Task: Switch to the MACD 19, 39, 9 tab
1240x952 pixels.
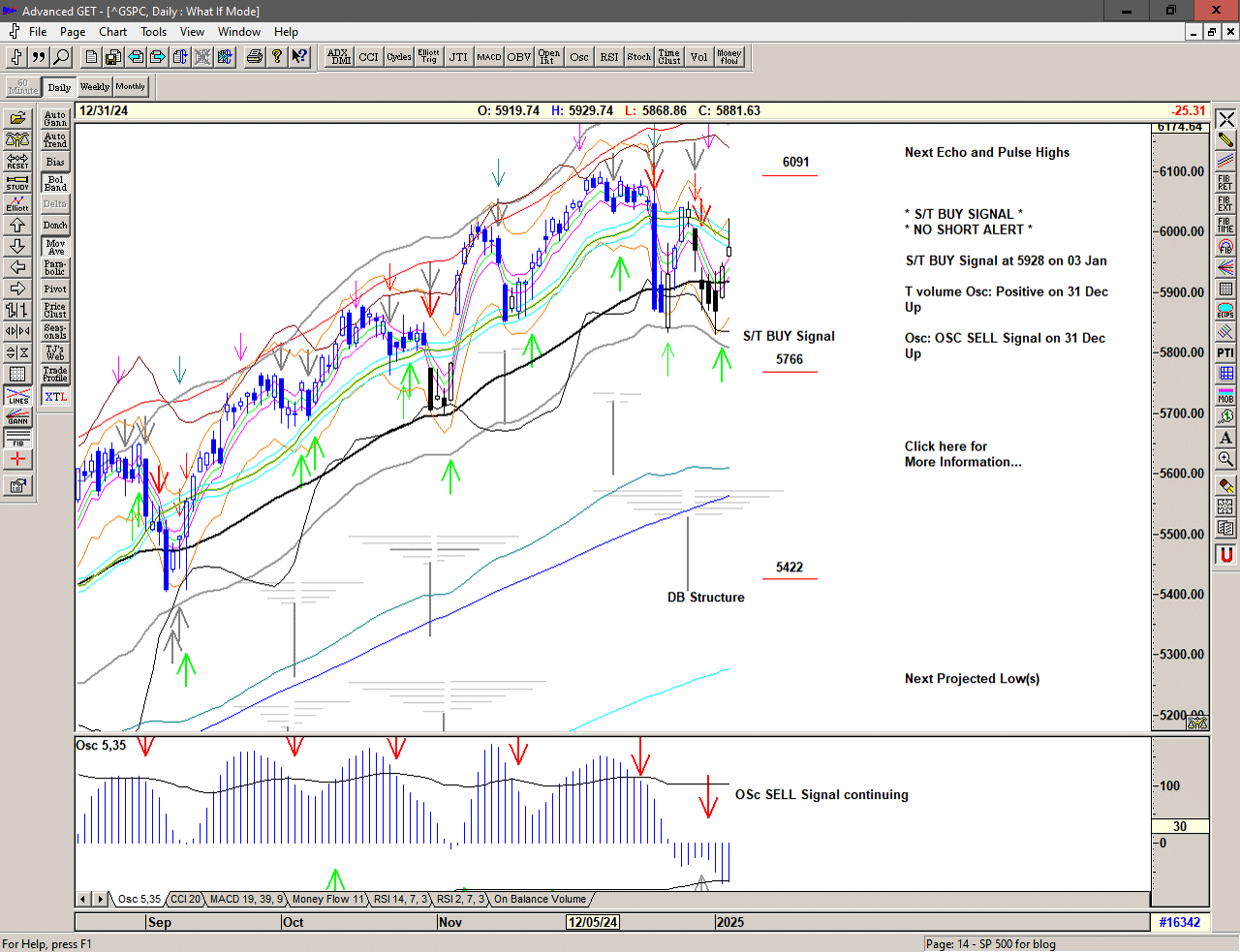Action: (246, 900)
